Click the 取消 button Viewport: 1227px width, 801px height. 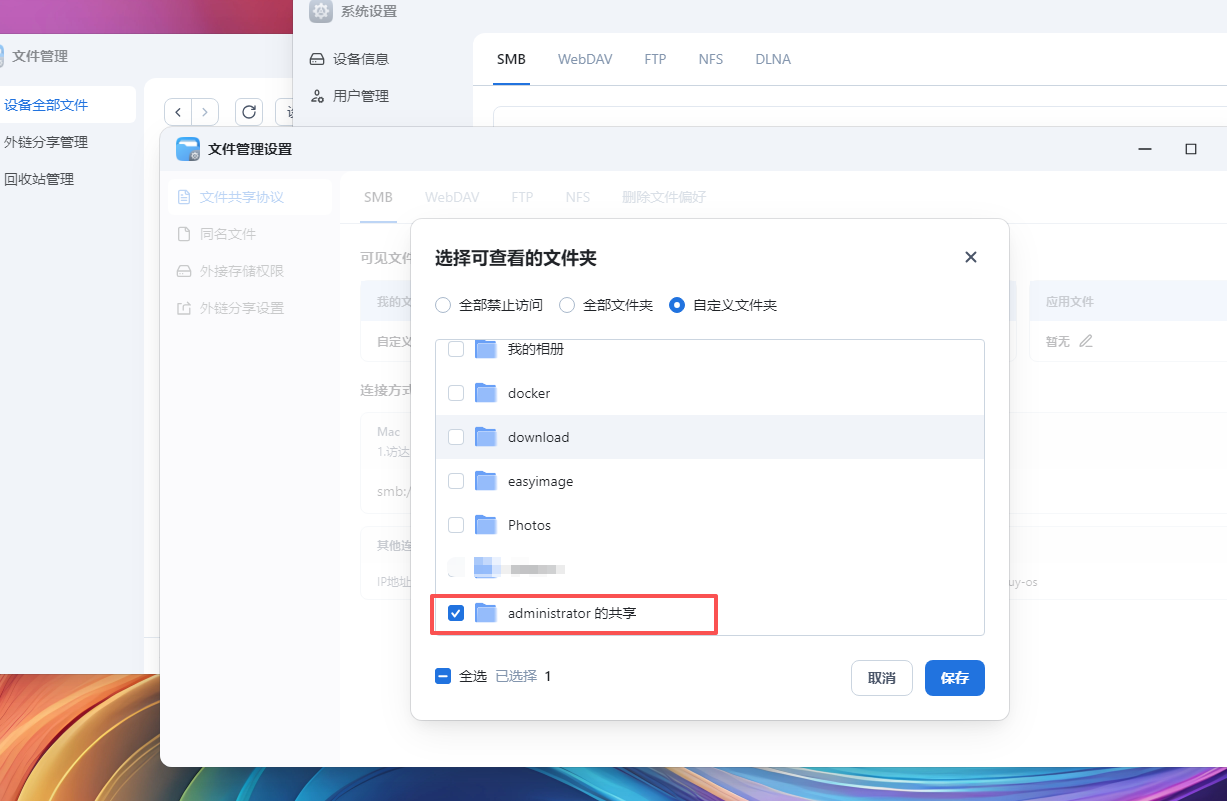881,678
